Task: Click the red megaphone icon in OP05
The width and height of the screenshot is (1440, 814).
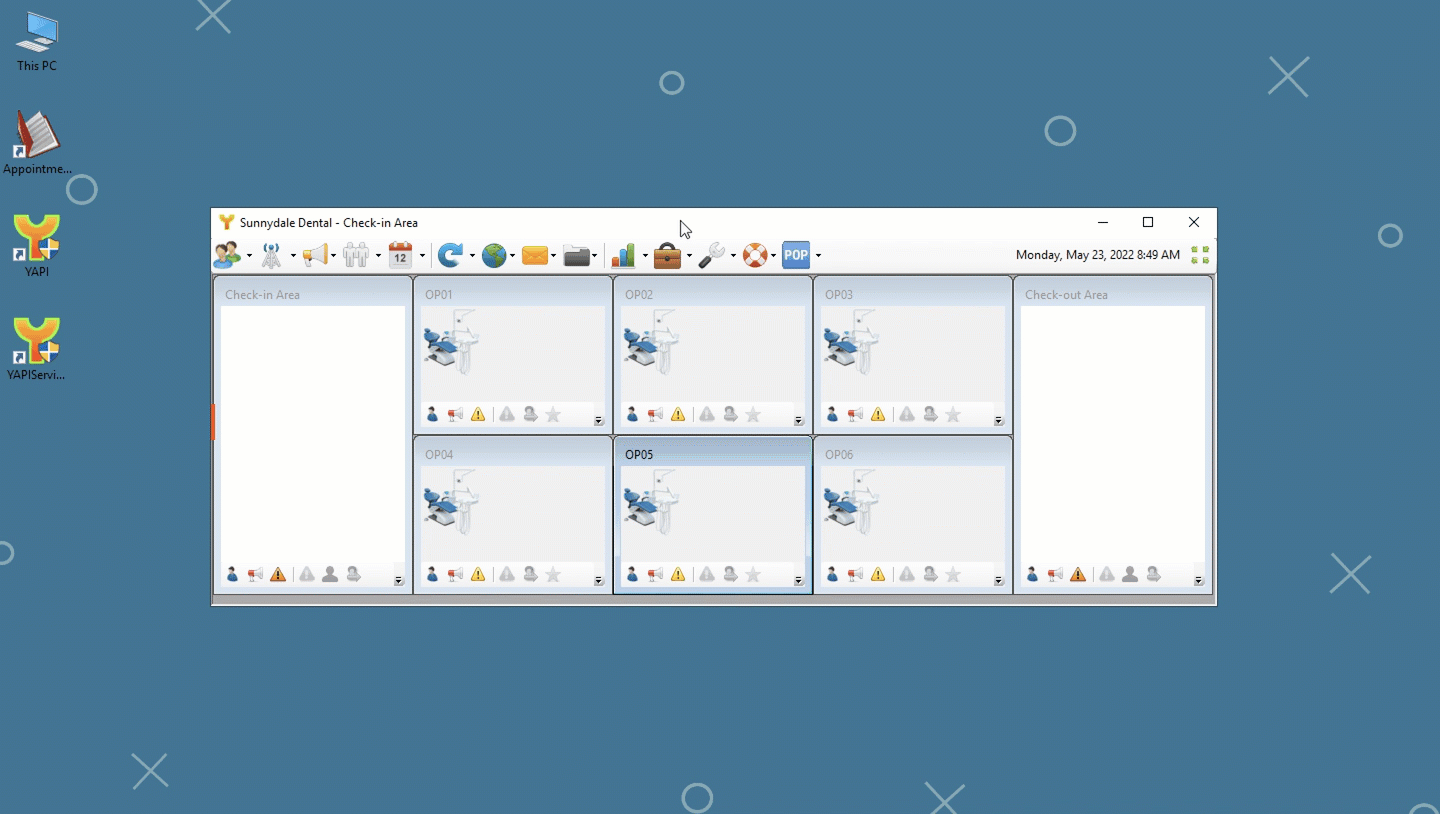Action: click(655, 574)
